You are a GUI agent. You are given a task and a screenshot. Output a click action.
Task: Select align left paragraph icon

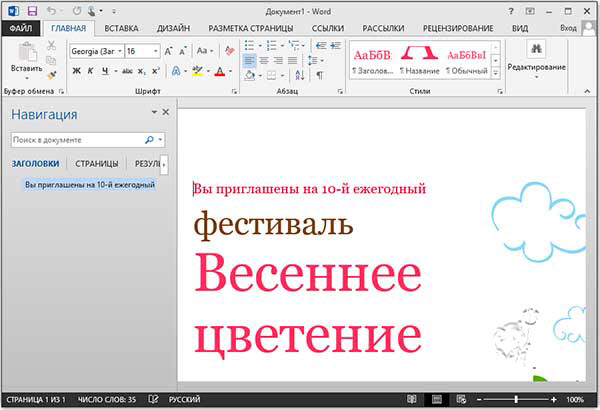(x=249, y=62)
